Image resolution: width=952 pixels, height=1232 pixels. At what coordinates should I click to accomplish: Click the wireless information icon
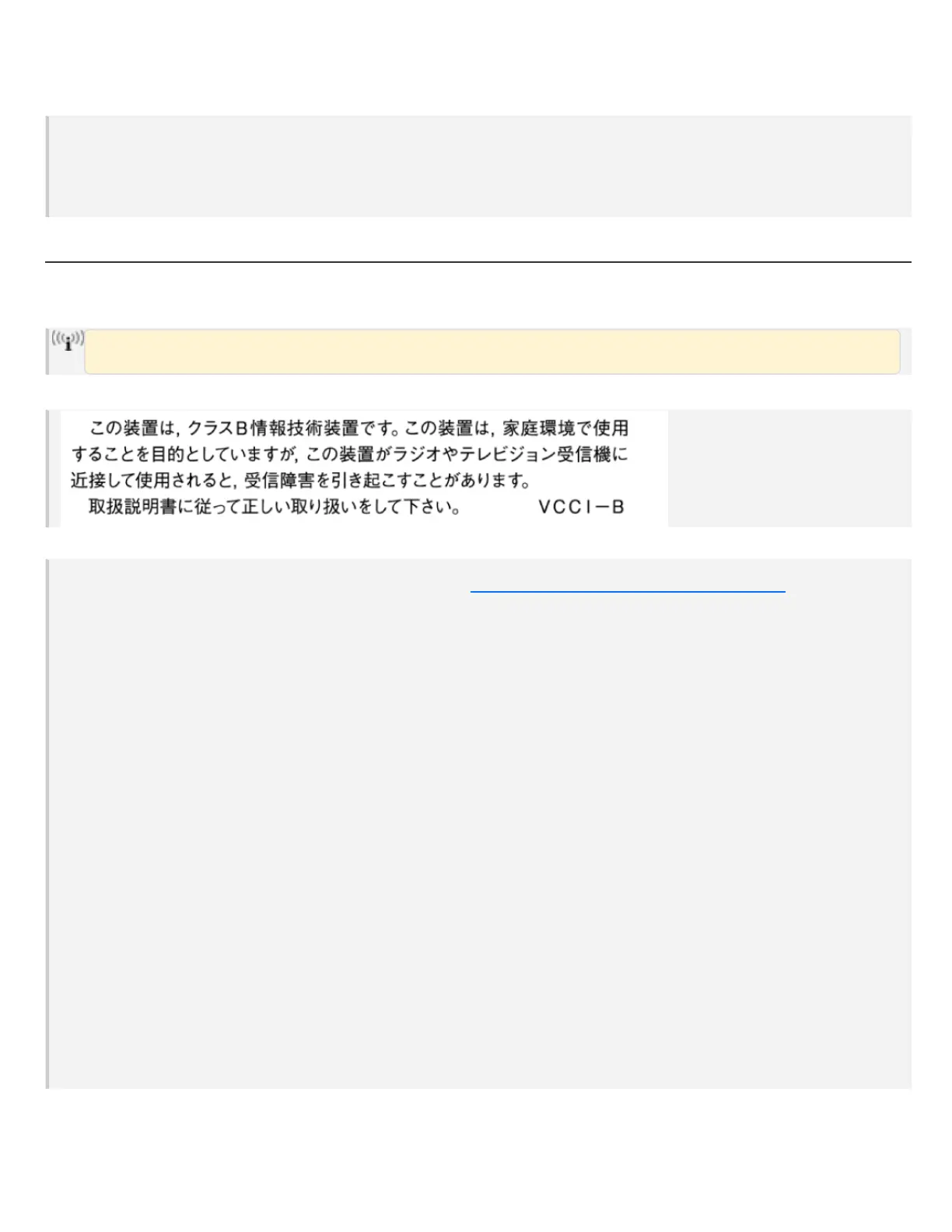click(68, 341)
